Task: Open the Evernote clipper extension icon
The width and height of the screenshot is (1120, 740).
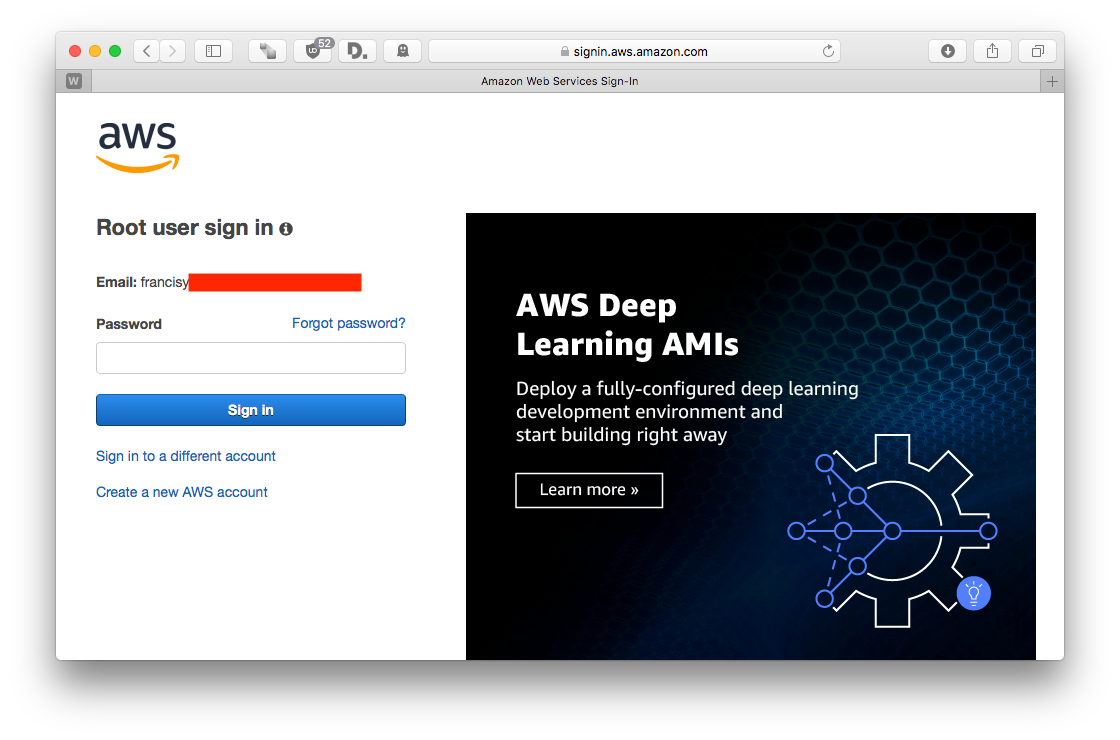Action: click(x=268, y=51)
